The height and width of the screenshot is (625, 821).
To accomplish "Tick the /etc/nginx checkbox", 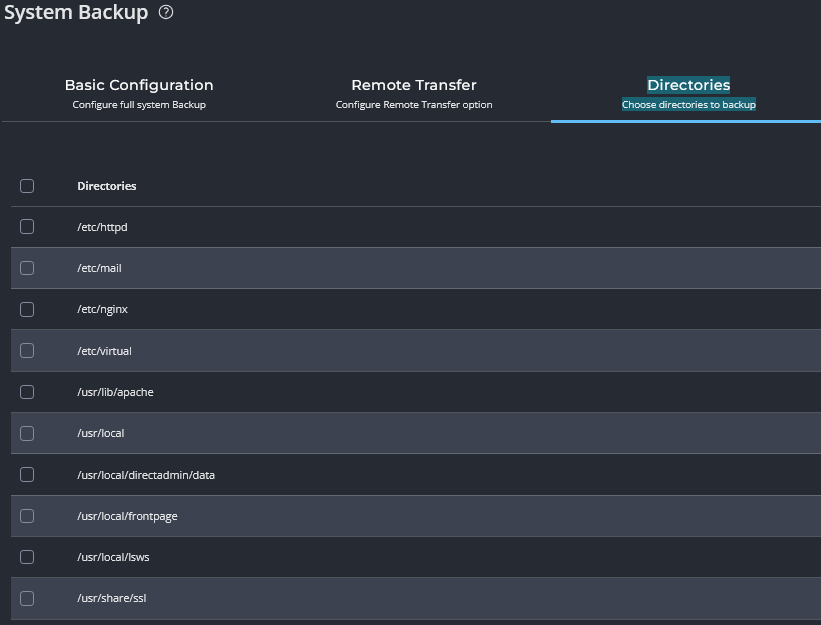I will click(x=27, y=309).
